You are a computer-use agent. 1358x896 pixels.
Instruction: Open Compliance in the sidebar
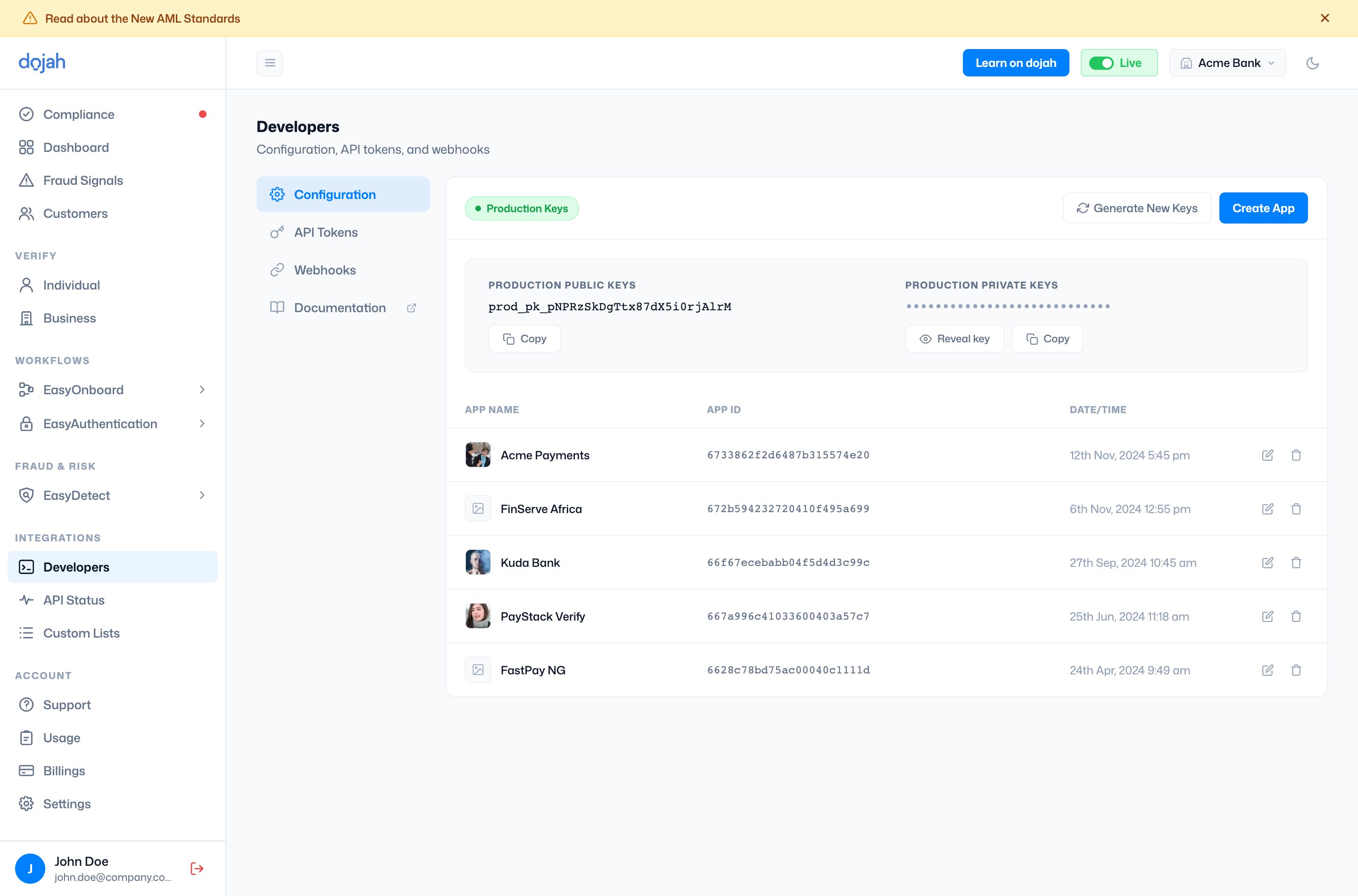(x=113, y=114)
